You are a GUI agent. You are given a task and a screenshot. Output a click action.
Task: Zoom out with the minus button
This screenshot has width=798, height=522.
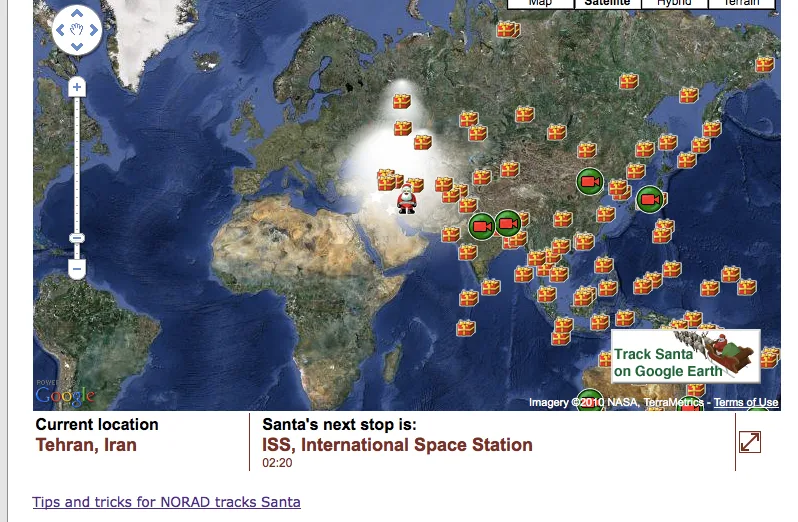click(77, 269)
